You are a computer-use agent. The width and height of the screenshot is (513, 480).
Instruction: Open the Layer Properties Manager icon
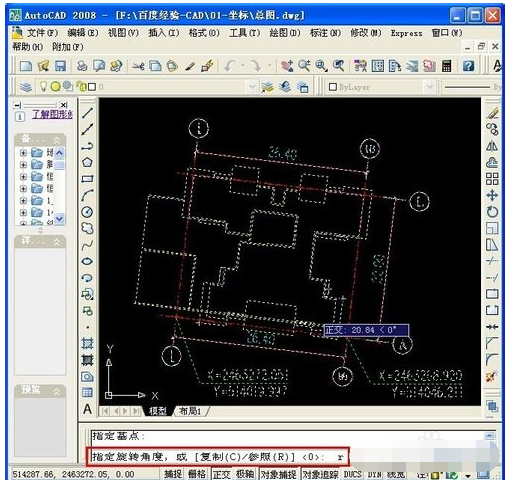click(x=26, y=87)
